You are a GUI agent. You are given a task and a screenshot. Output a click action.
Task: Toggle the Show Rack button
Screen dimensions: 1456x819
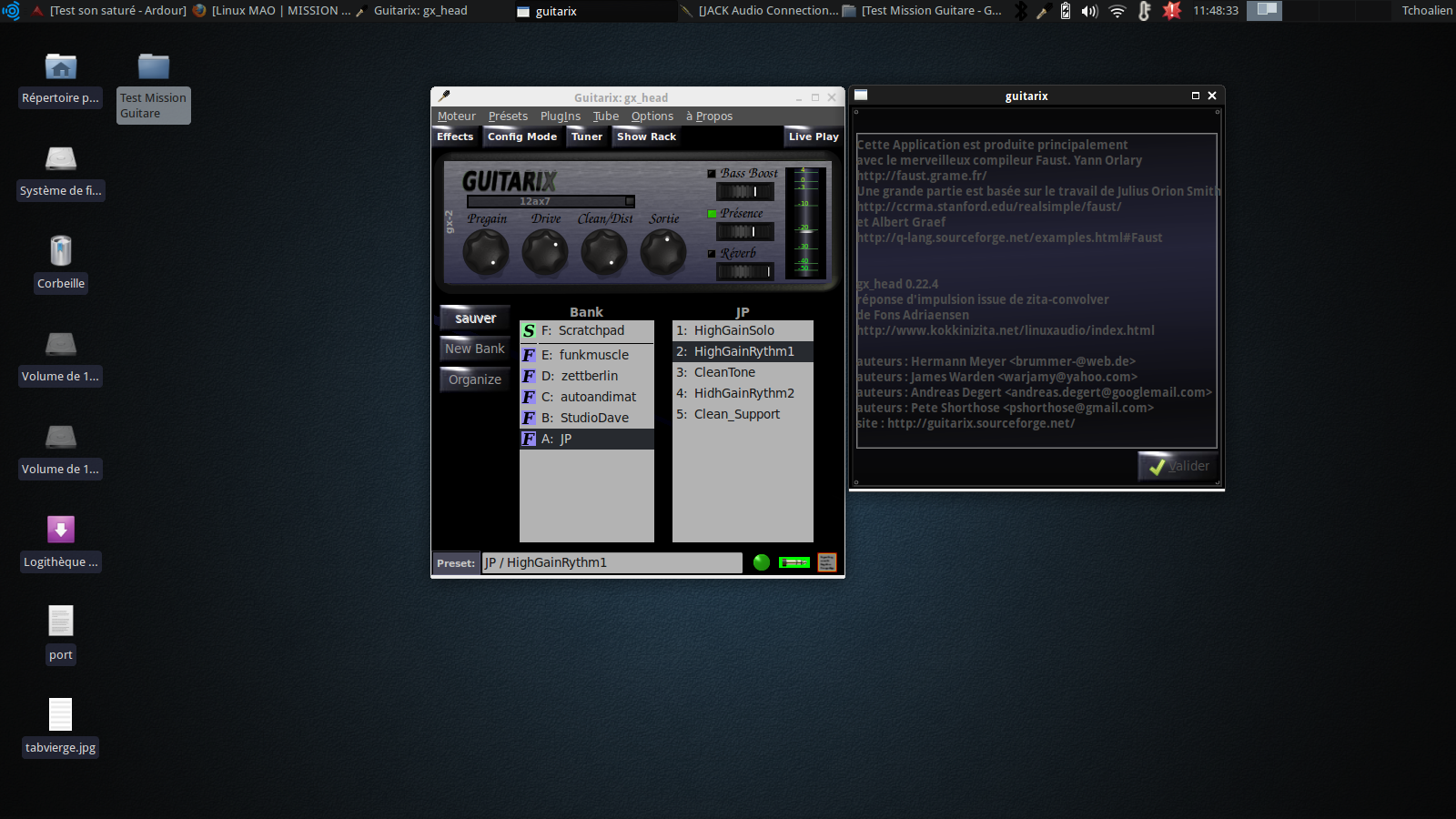tap(647, 136)
